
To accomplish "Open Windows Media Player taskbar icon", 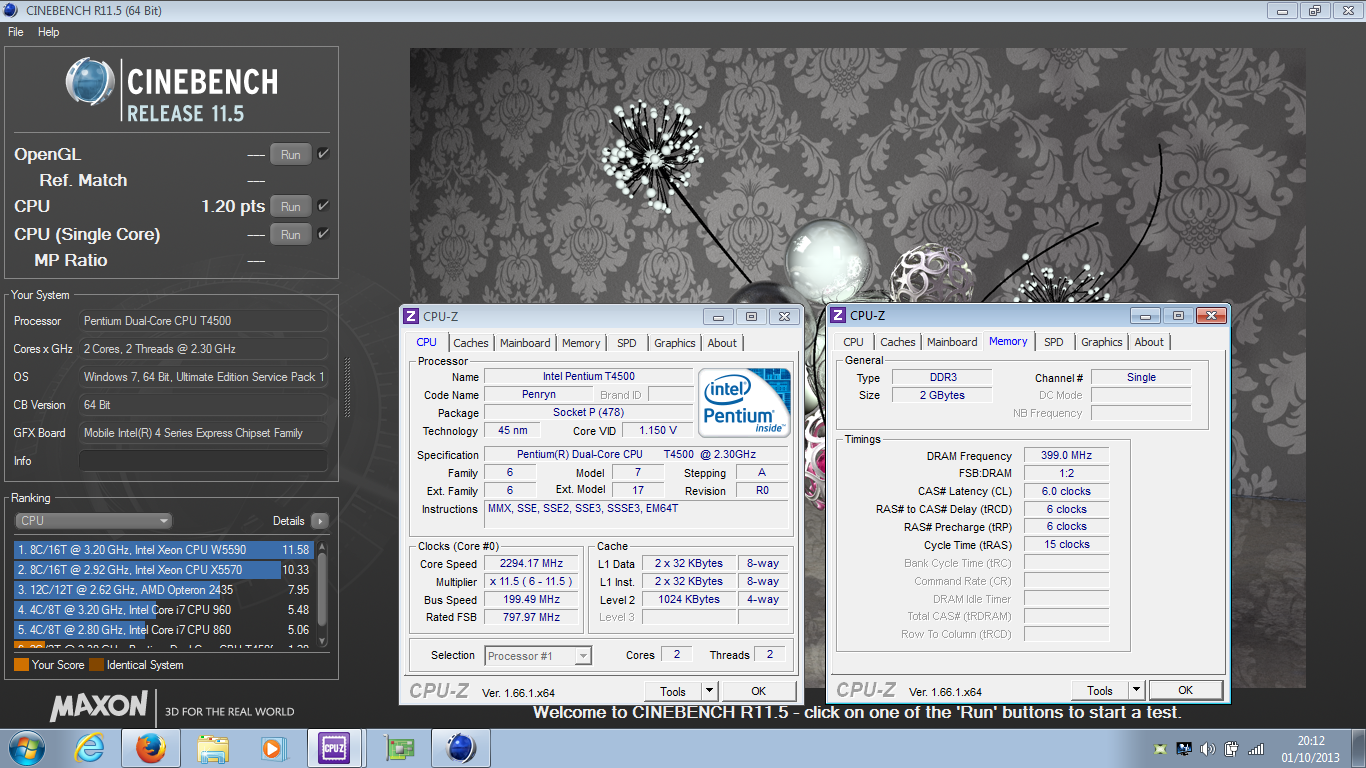I will 271,748.
